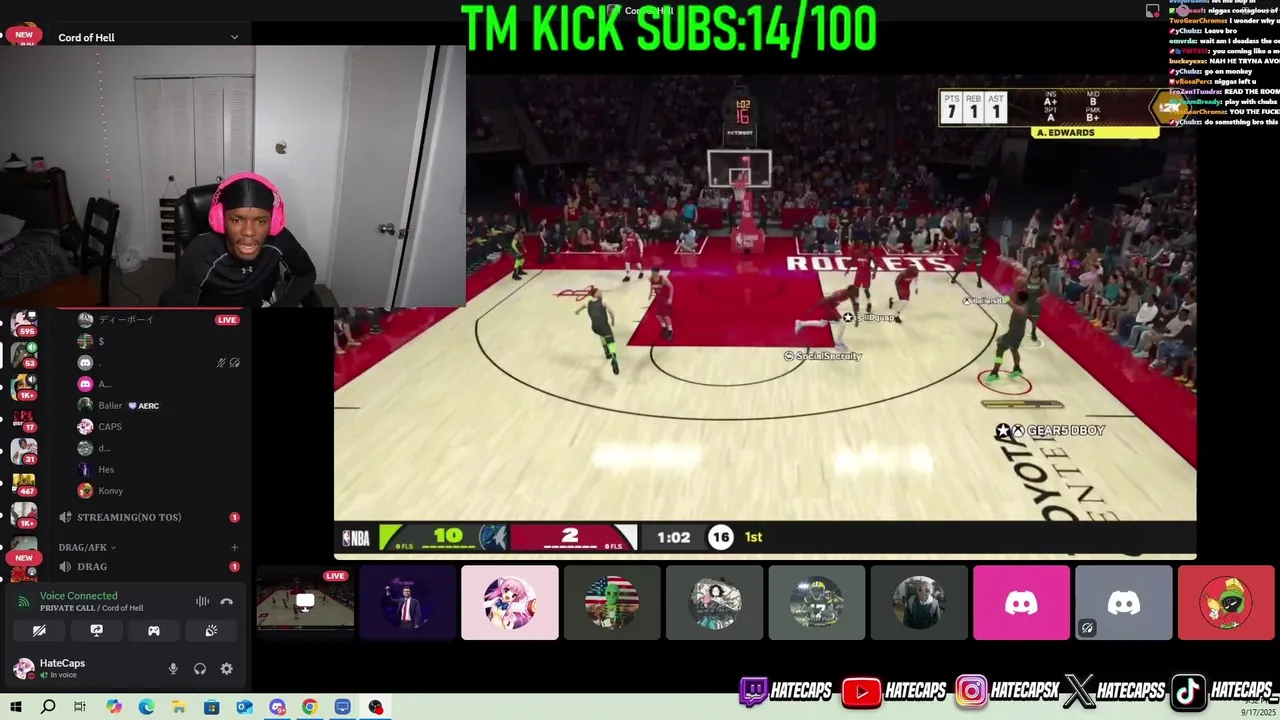Screen dimensions: 1280x720
Task: Switch to Google Chrome in taskbar
Action: (x=310, y=707)
